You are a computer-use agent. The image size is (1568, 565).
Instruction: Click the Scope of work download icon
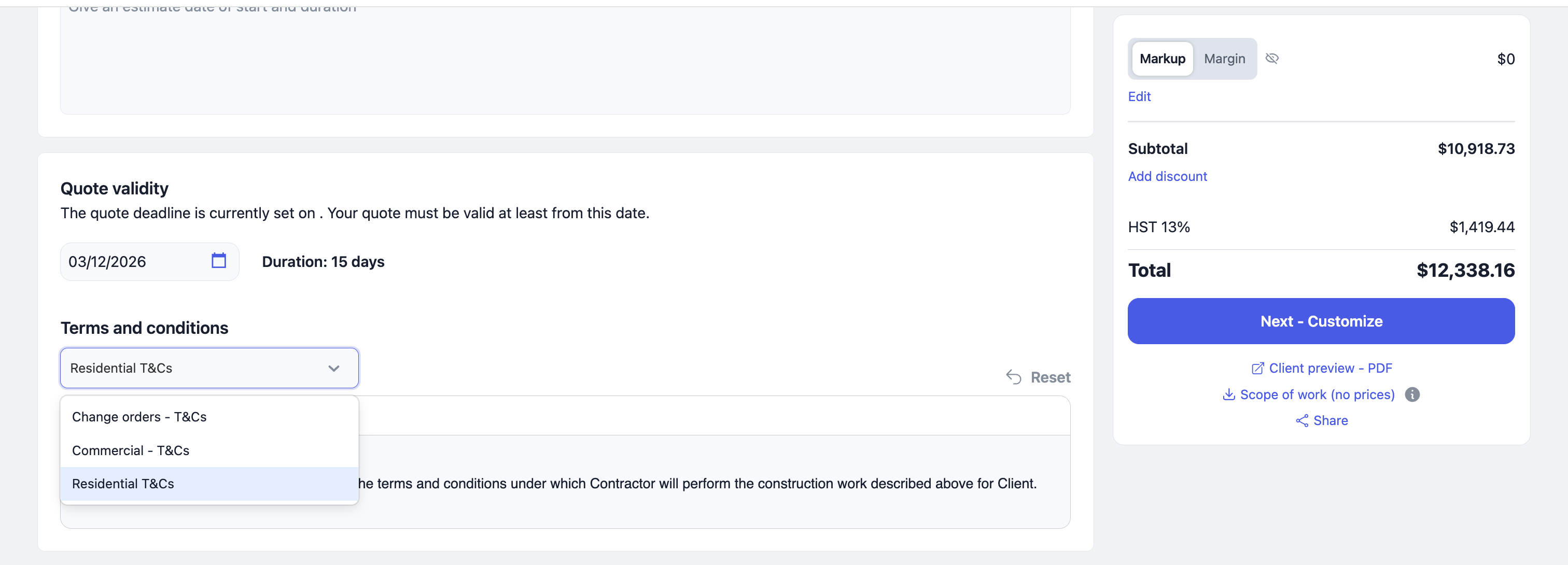pos(1228,394)
